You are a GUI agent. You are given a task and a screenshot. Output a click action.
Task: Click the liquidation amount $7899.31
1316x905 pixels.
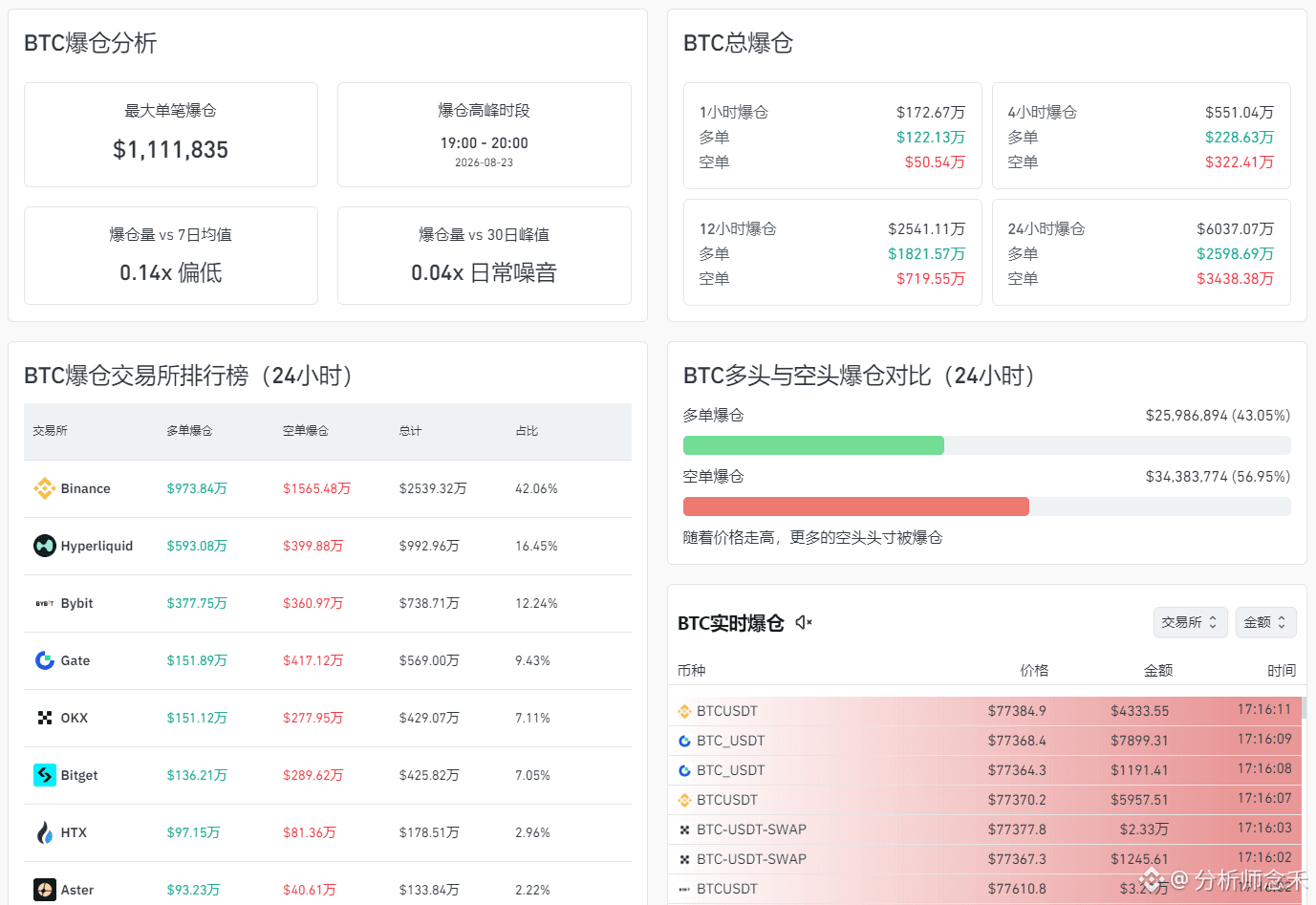click(x=1139, y=741)
